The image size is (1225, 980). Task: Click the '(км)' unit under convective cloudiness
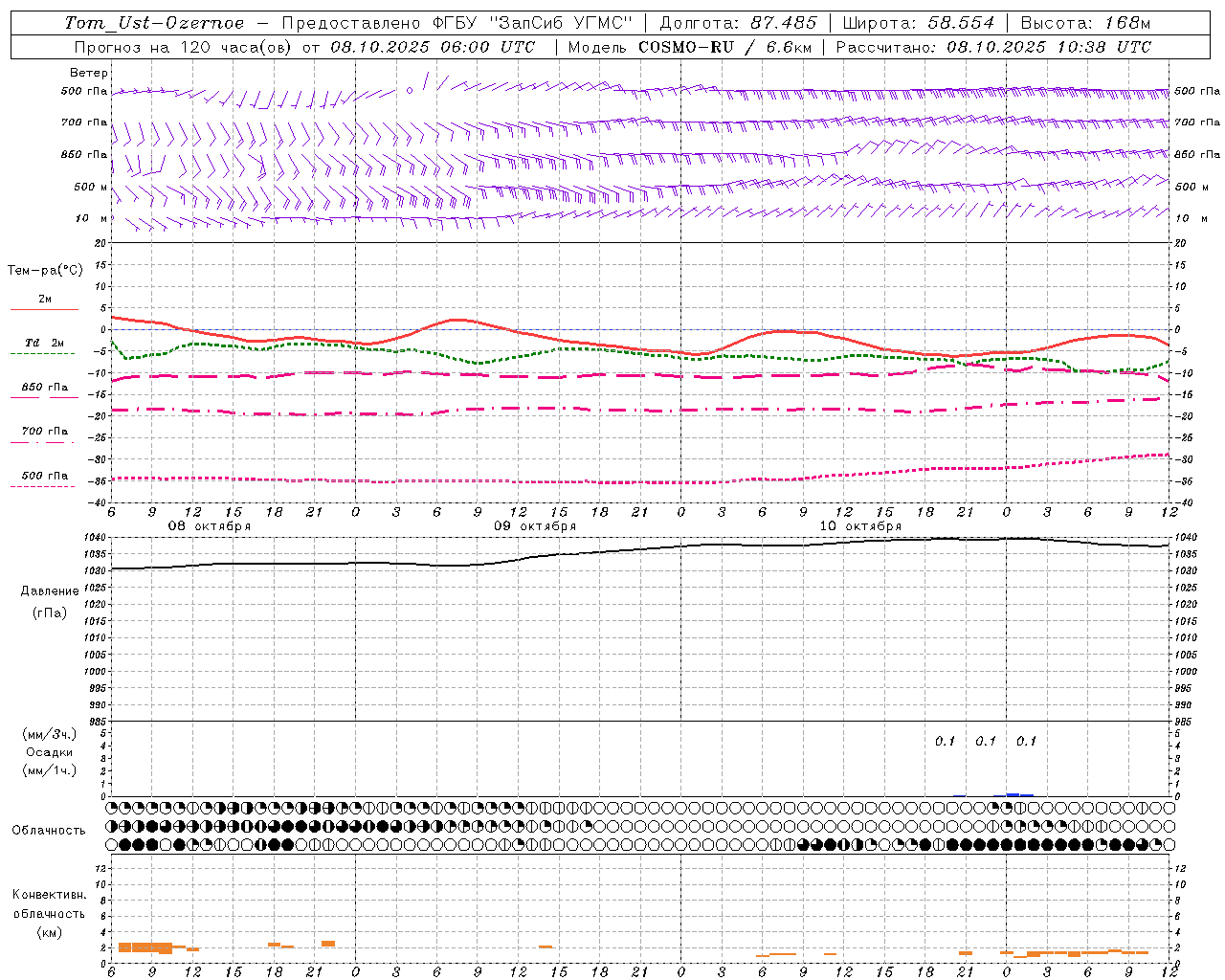(x=49, y=932)
